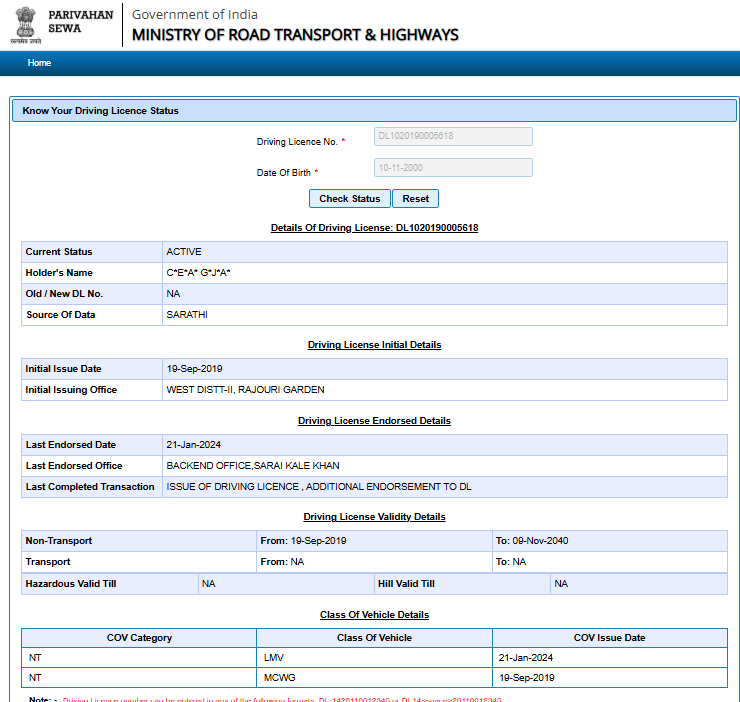740x702 pixels.
Task: Click the Class Of Vehicle column header
Action: pyautogui.click(x=374, y=638)
